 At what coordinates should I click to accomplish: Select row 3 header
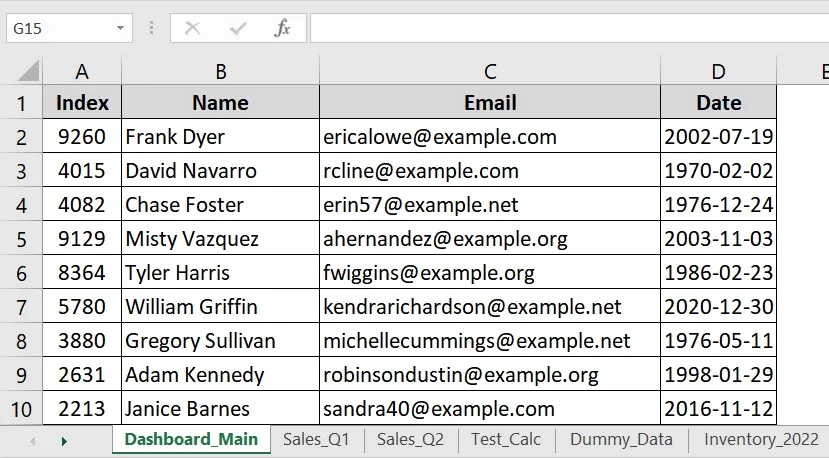click(x=21, y=170)
